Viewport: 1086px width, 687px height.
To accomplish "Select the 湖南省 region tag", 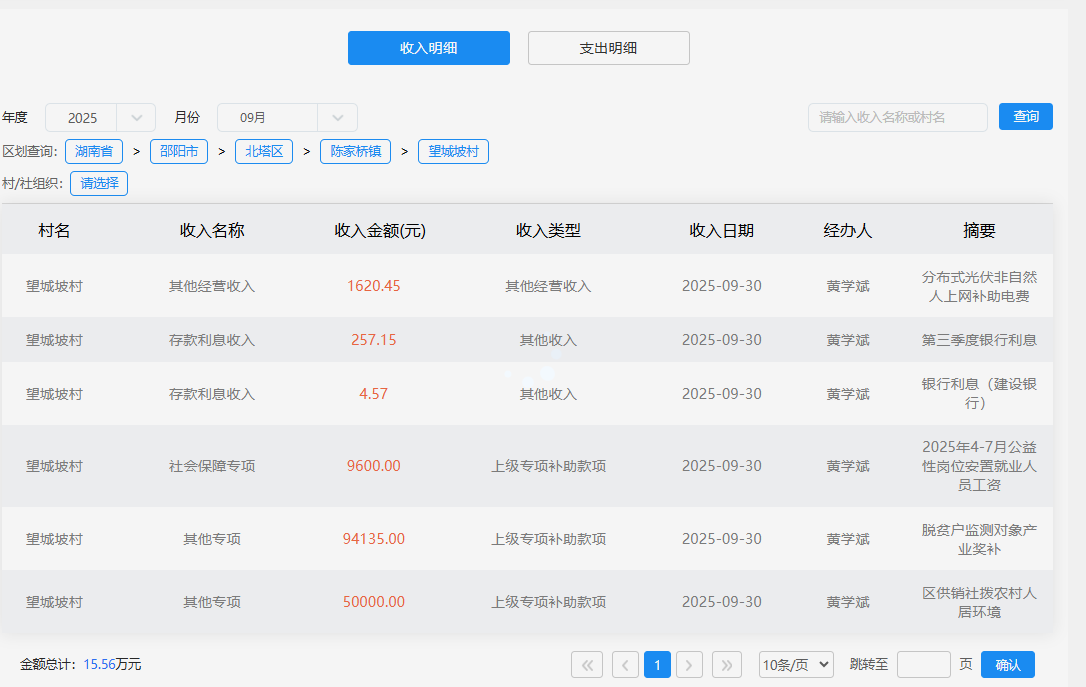I will point(93,152).
